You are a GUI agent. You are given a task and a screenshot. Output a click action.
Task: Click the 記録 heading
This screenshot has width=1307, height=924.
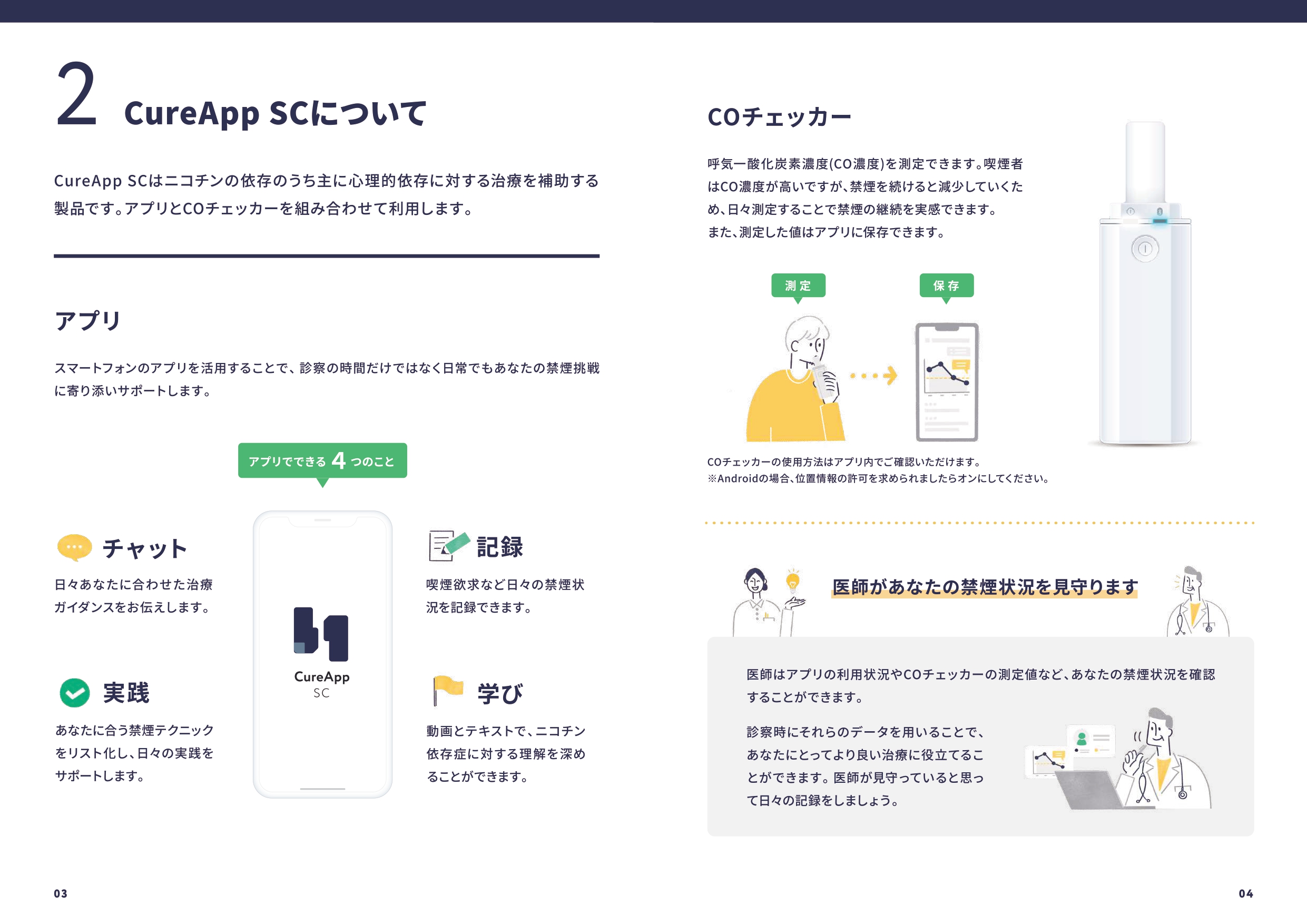coord(500,547)
